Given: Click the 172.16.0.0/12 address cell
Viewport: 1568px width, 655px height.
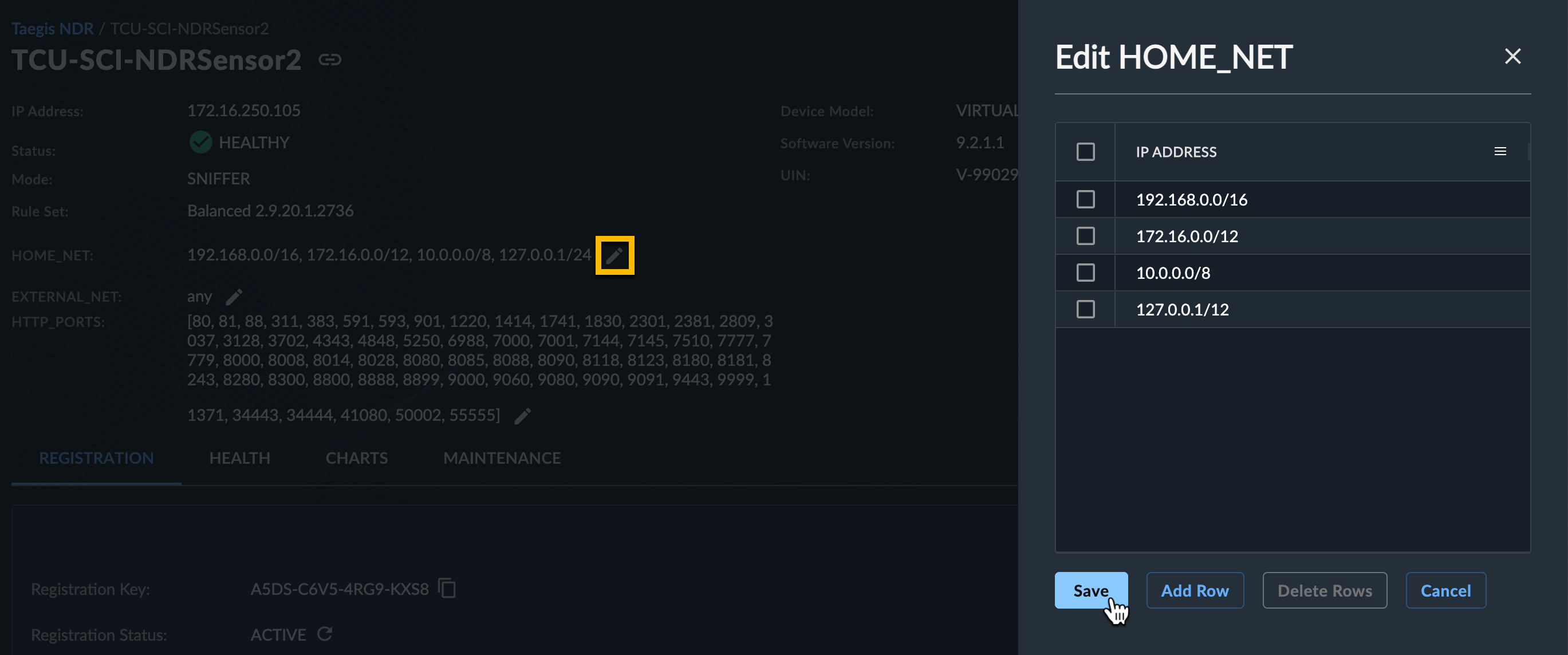Looking at the screenshot, I should pos(1322,236).
